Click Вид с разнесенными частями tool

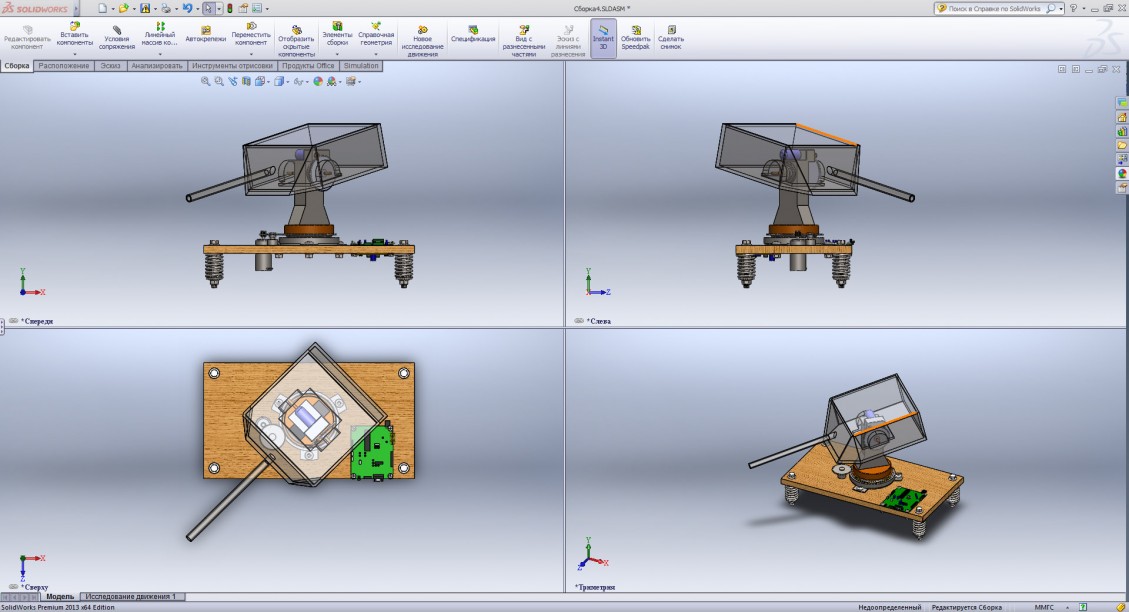[523, 41]
